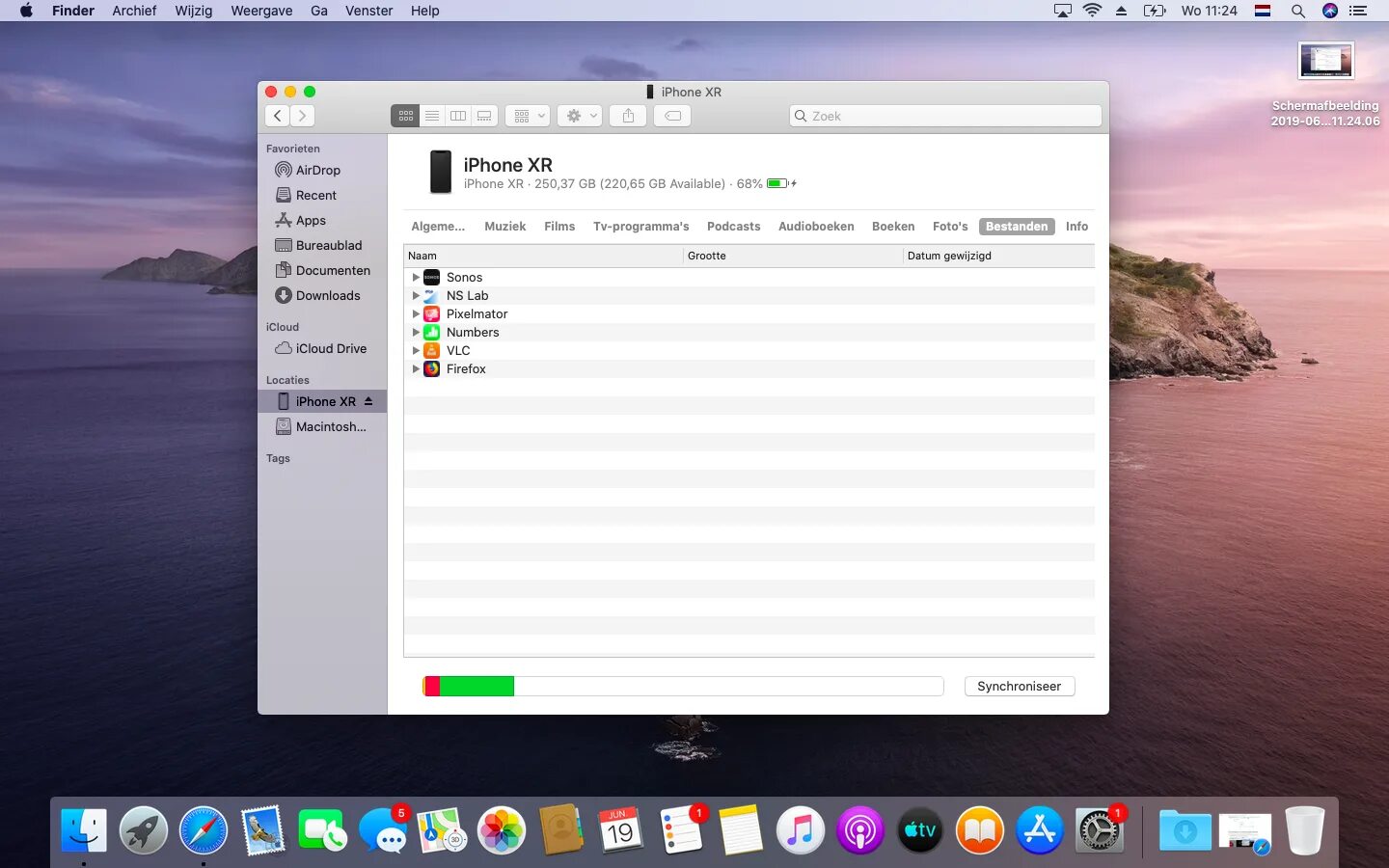Select the Bestanden tab
This screenshot has height=868, width=1389.
(1017, 227)
